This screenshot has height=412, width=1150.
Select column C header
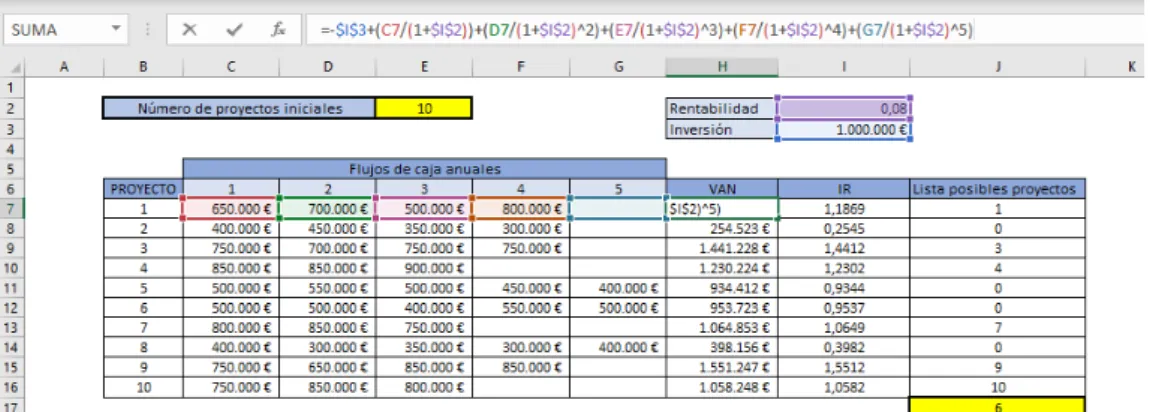click(x=231, y=67)
